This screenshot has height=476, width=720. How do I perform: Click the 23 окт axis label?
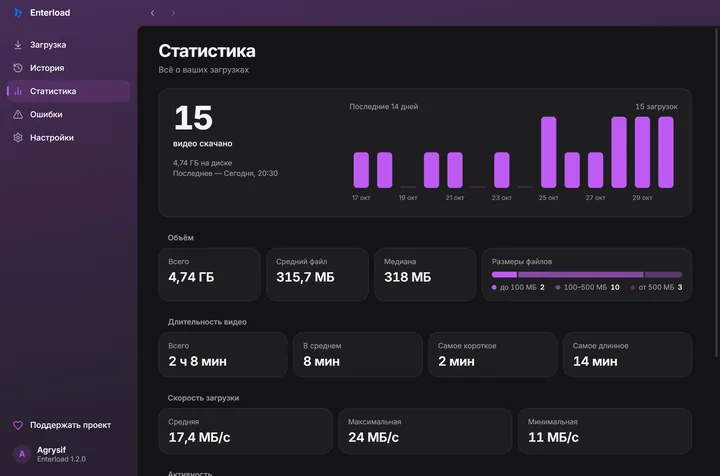501,198
